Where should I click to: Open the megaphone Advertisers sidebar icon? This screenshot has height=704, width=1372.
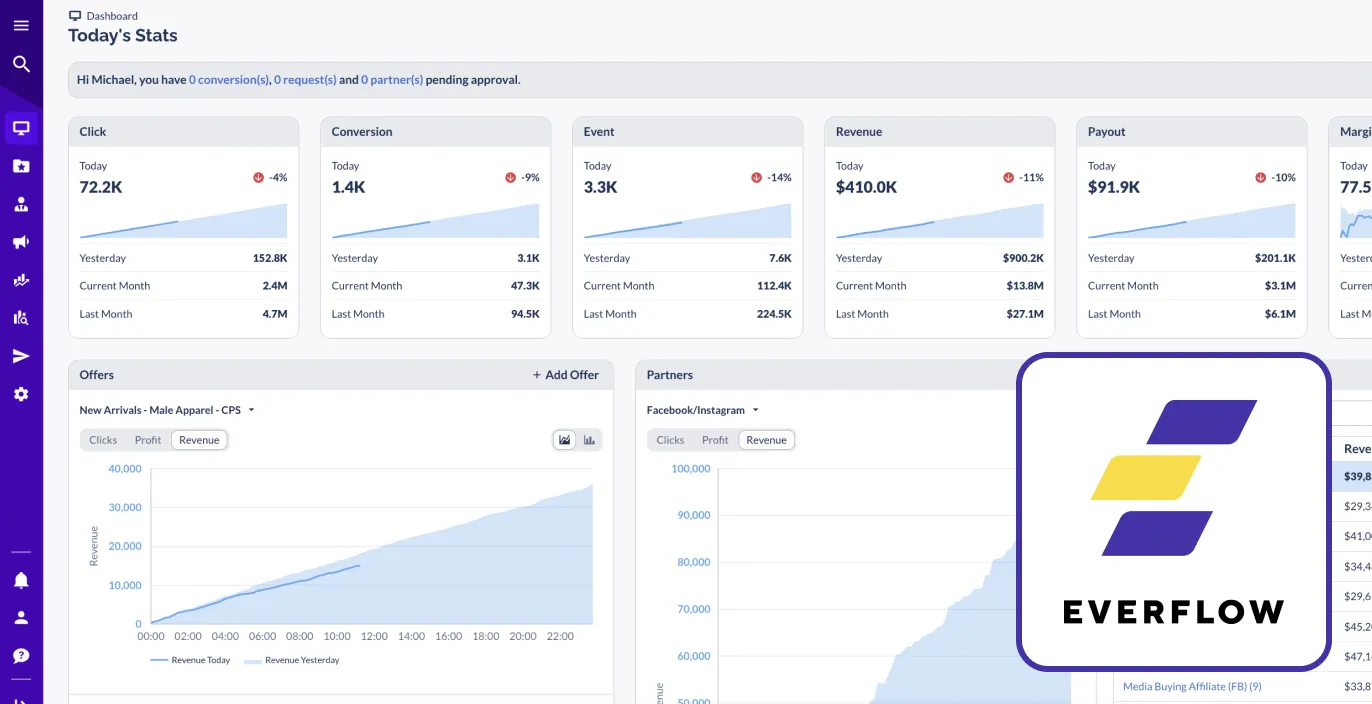(x=21, y=242)
